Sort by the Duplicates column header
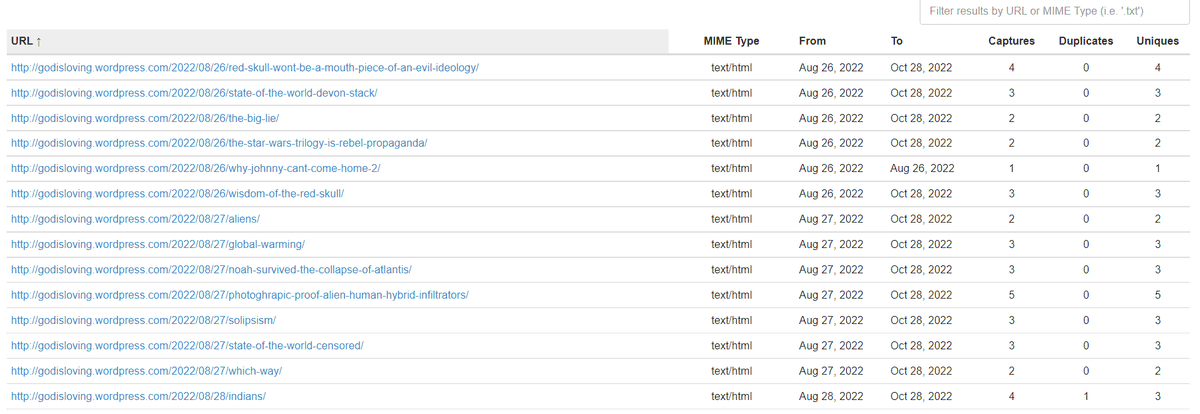1200x414 pixels. coord(1086,41)
